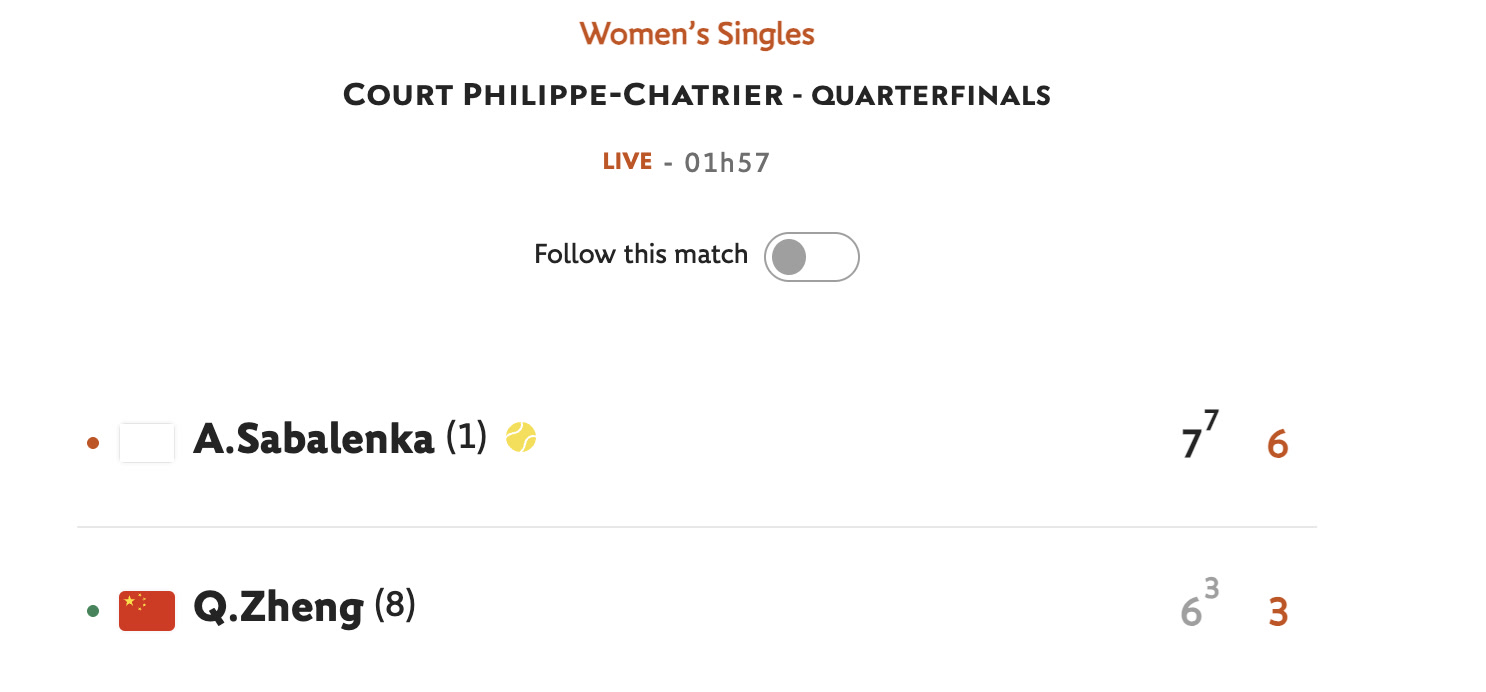Click Sabalenka's first set score 7

click(1190, 444)
